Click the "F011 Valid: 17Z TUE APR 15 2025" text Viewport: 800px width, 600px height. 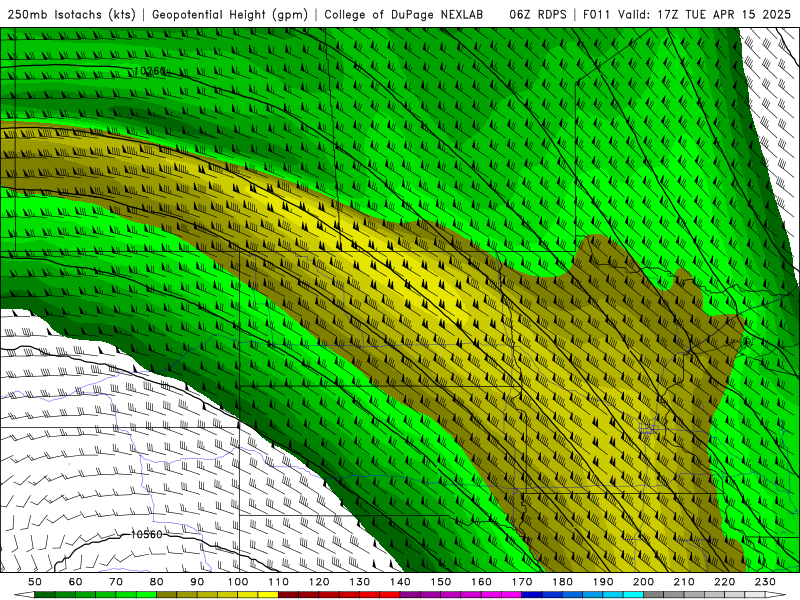[688, 15]
